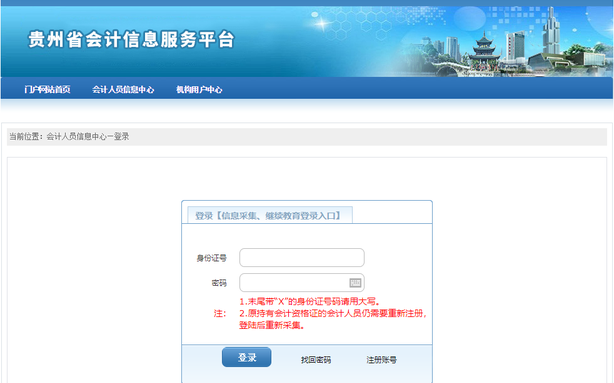Click the red note line 登陆后重新采集
Viewport: 614px width, 383px height.
(x=272, y=325)
